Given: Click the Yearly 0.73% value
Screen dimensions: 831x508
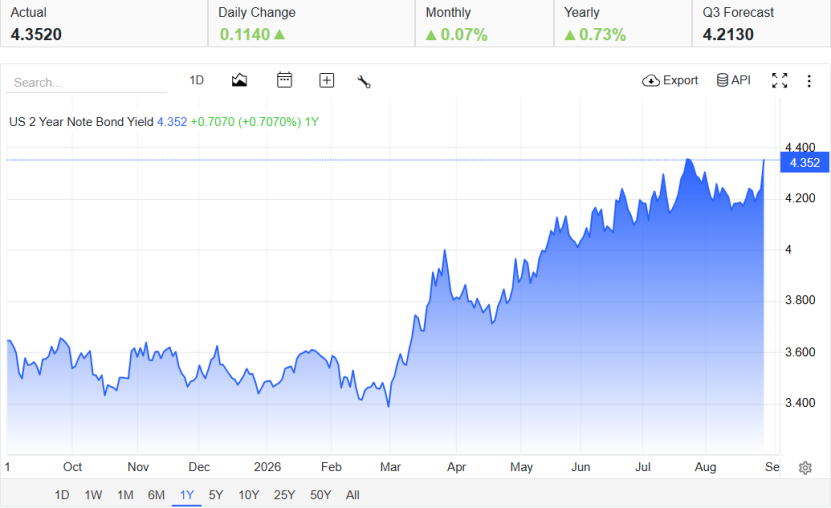Looking at the screenshot, I should click(x=595, y=34).
